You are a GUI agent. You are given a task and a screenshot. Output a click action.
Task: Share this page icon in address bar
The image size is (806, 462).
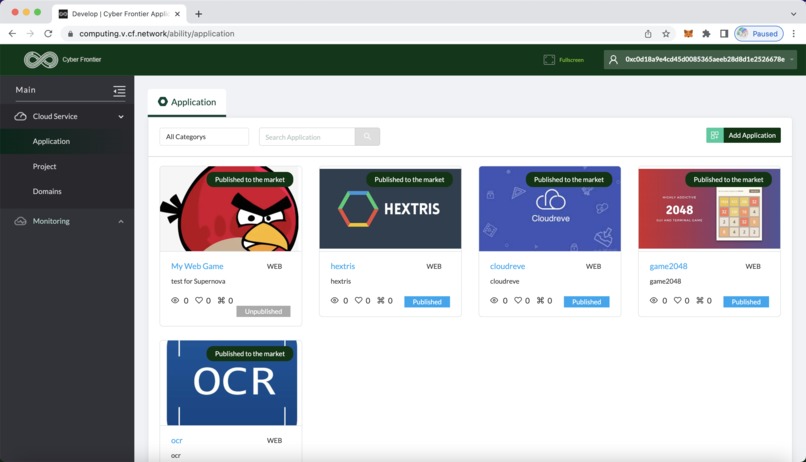click(648, 33)
